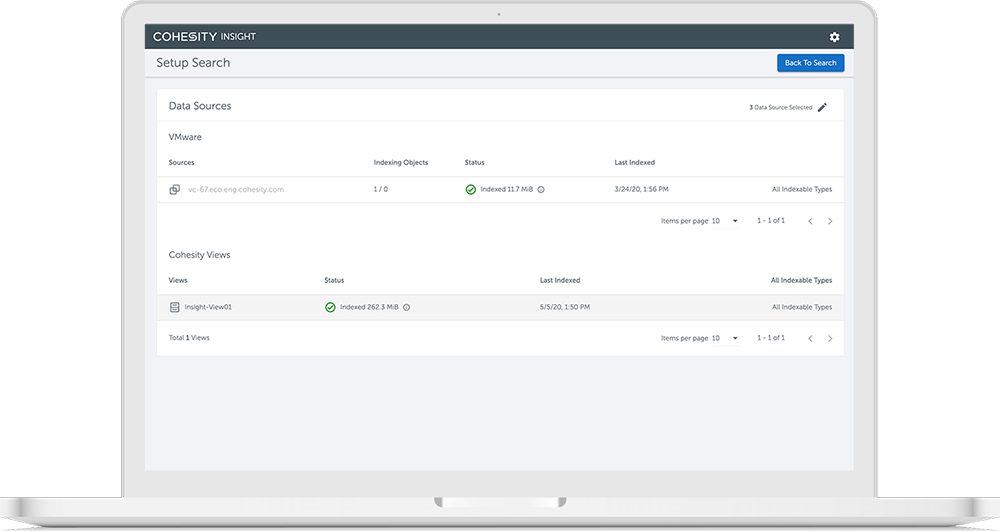
Task: Open vc-67.eco.eng.cohesity.com source
Action: click(236, 189)
